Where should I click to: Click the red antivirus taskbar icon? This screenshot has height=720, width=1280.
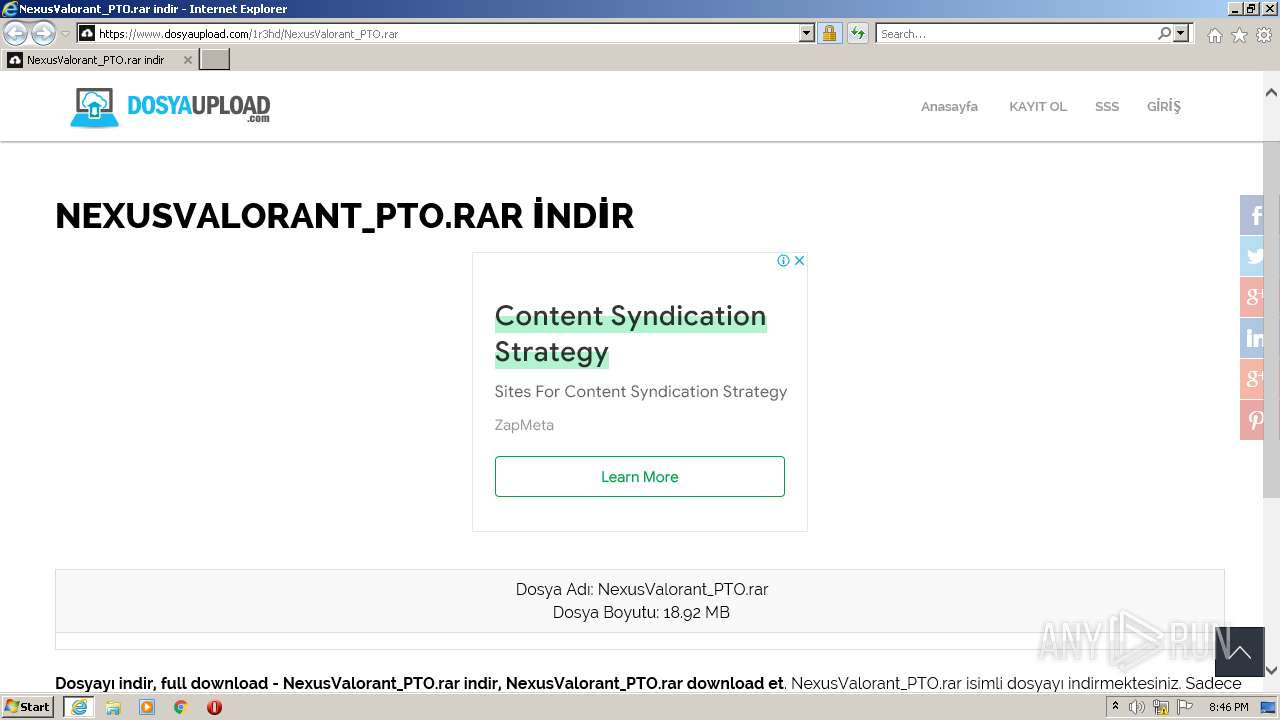pos(214,707)
